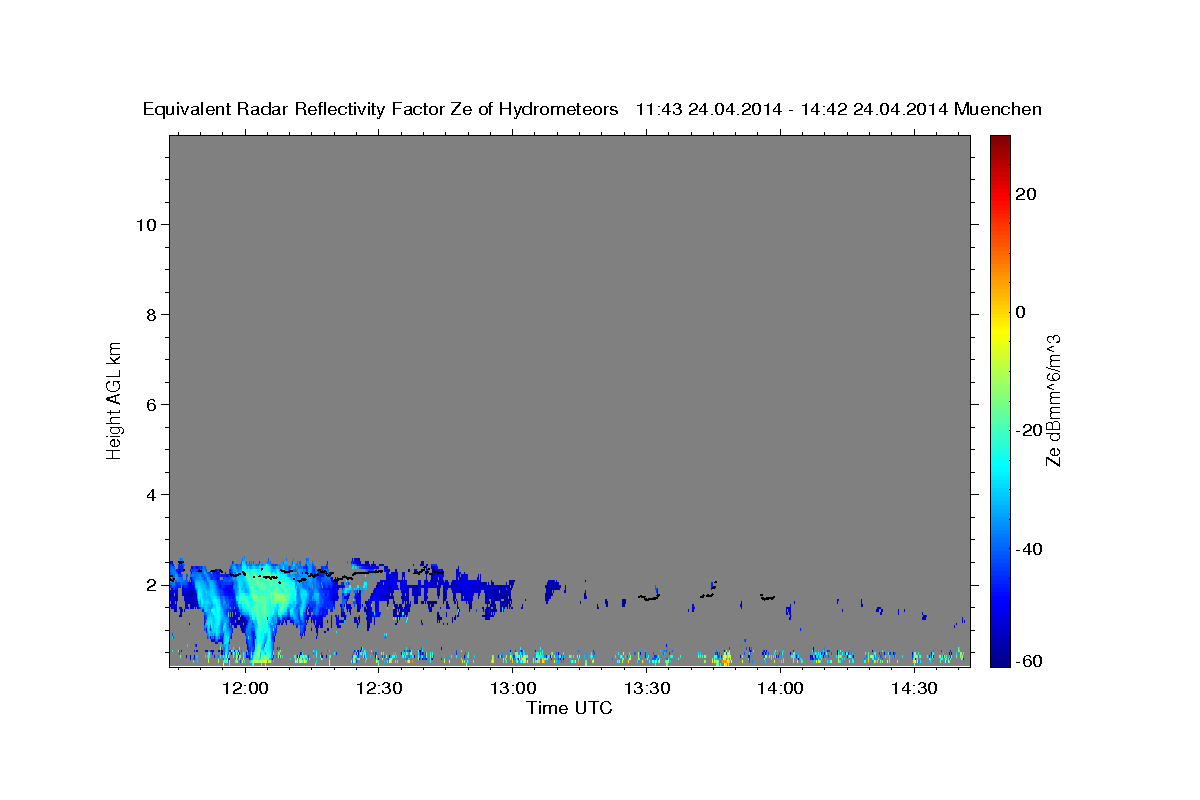The image size is (1200, 800).
Task: Select the 13:30 time tick label
Action: (x=646, y=688)
